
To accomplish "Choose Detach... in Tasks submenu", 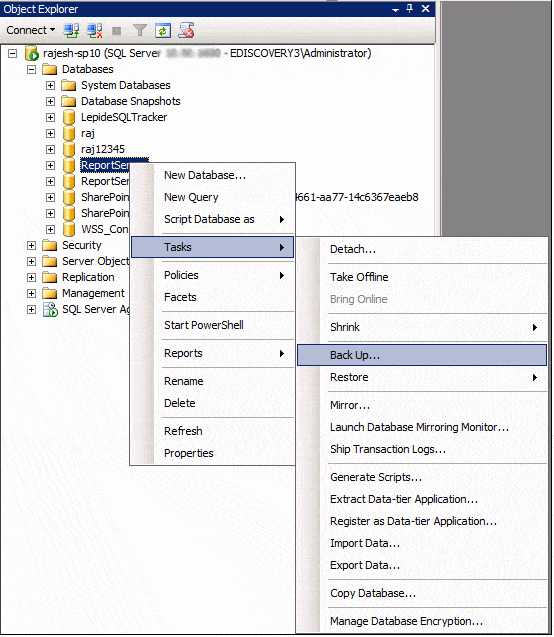I will tap(422, 249).
